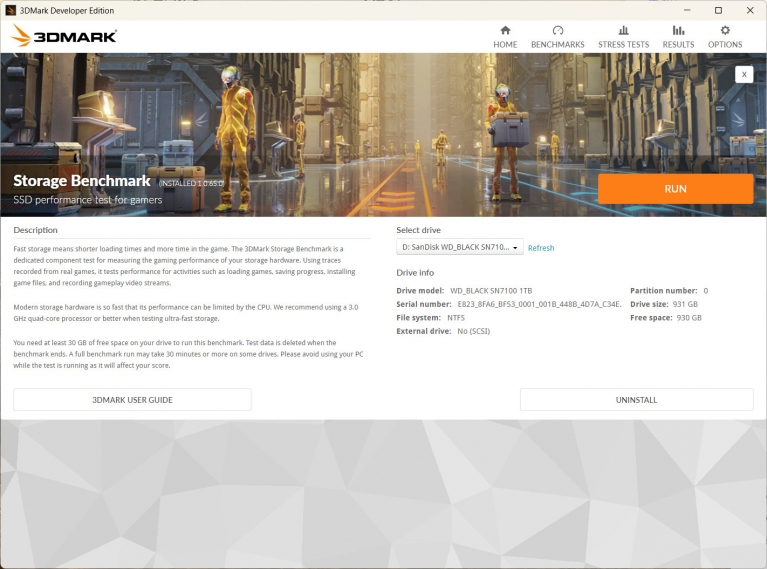Click the BENCHMARKS menu label
Viewport: 767px width, 569px height.
[x=558, y=45]
